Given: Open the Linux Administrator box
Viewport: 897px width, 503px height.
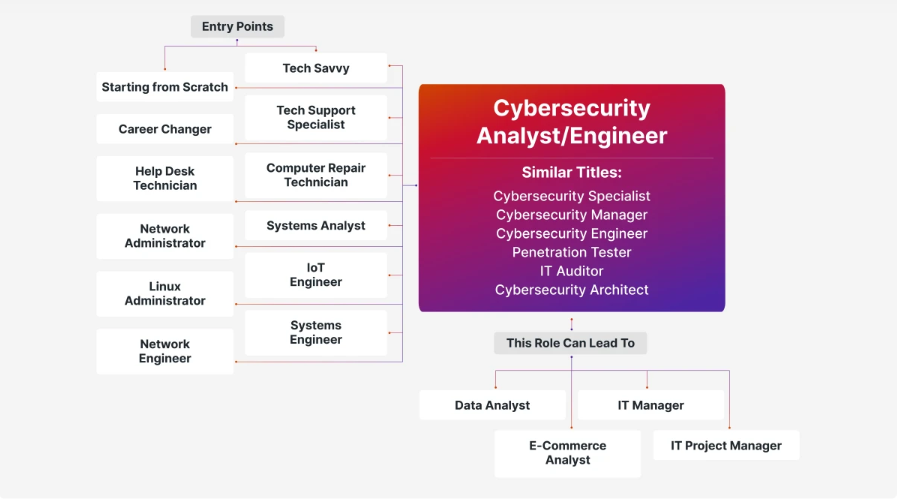Looking at the screenshot, I should pyautogui.click(x=165, y=294).
